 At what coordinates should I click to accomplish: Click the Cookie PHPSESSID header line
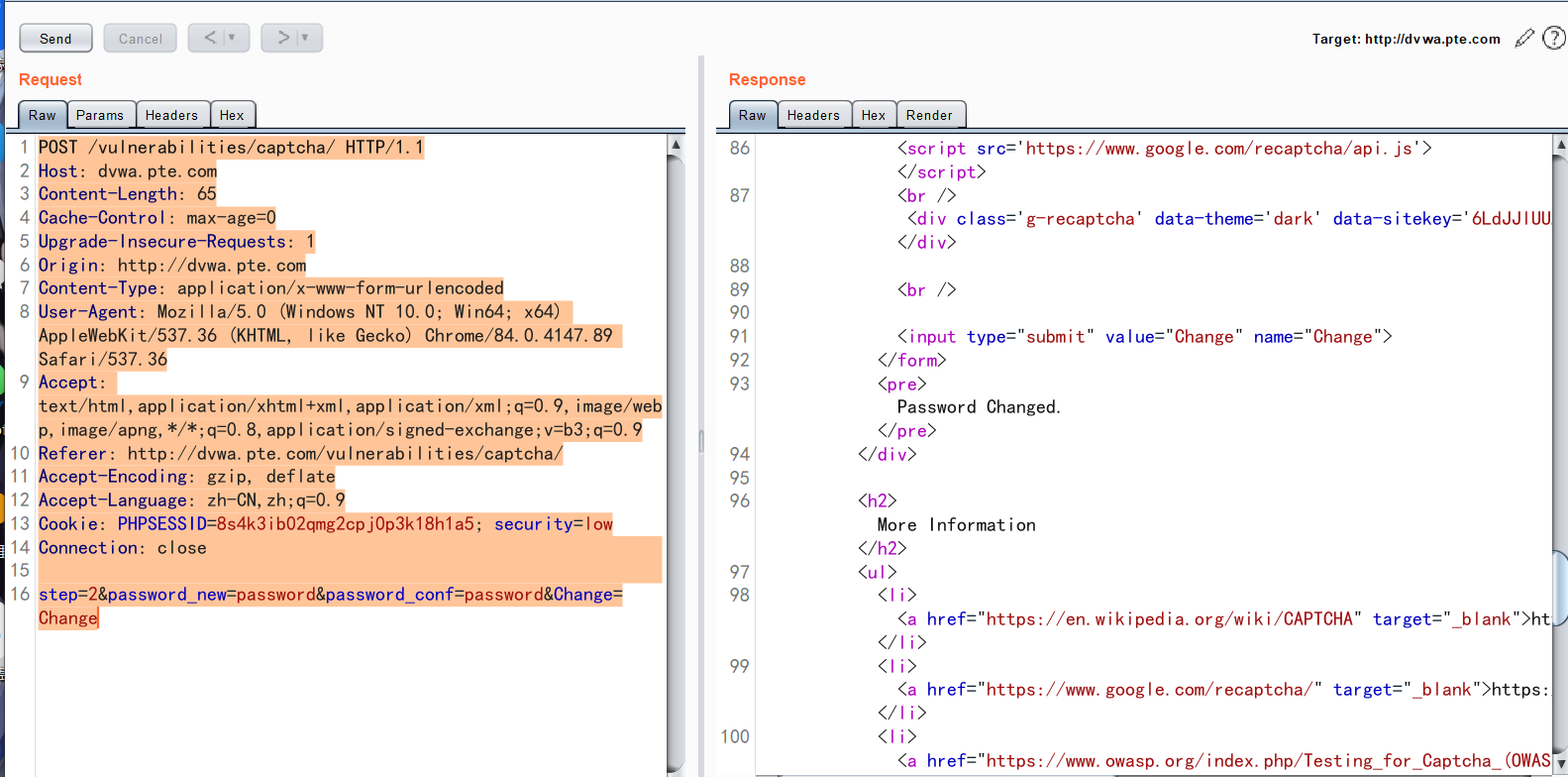pyautogui.click(x=325, y=524)
